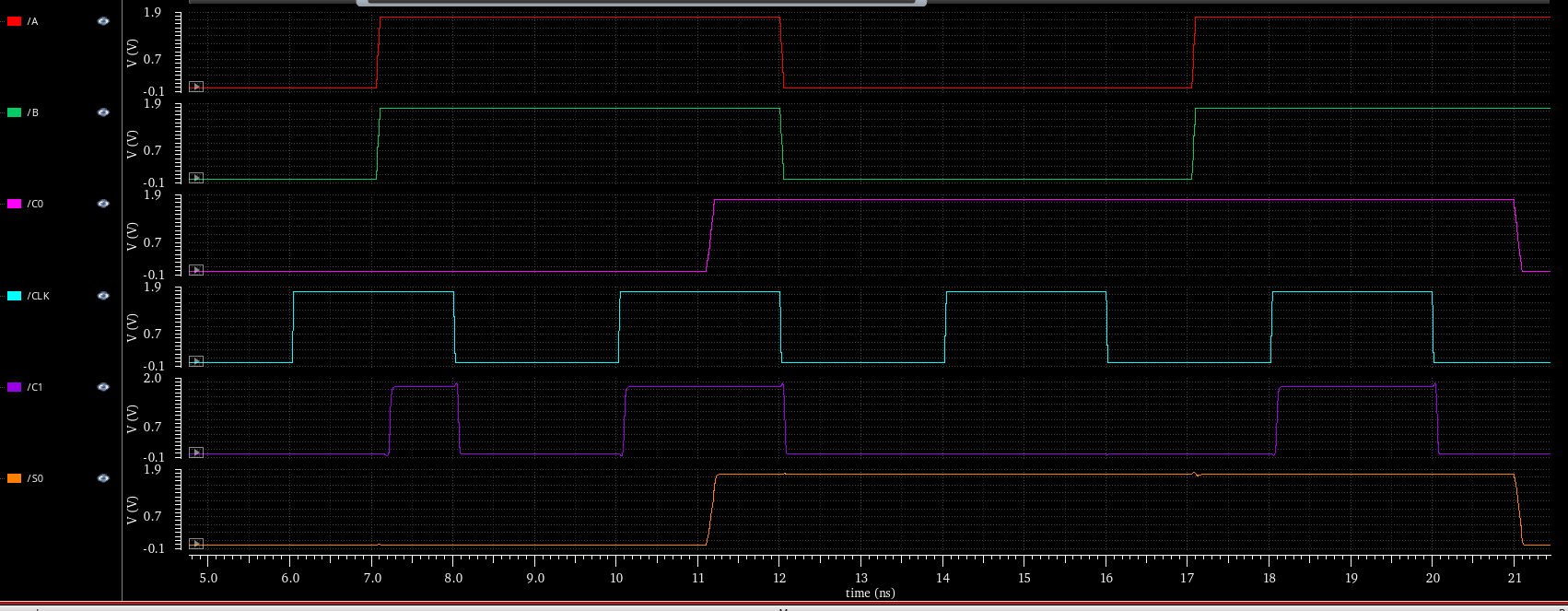Click the magenta swatch next to /C0
This screenshot has width=1568, height=611.
pos(14,204)
